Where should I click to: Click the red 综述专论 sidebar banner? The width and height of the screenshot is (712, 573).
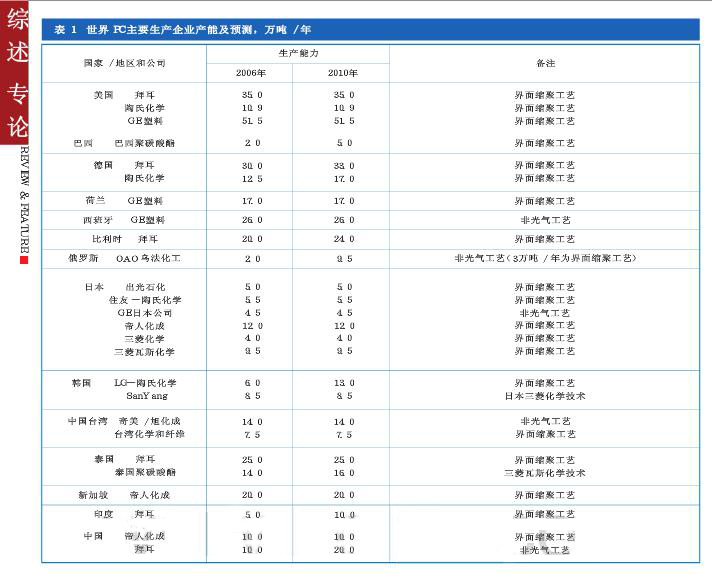[18, 74]
